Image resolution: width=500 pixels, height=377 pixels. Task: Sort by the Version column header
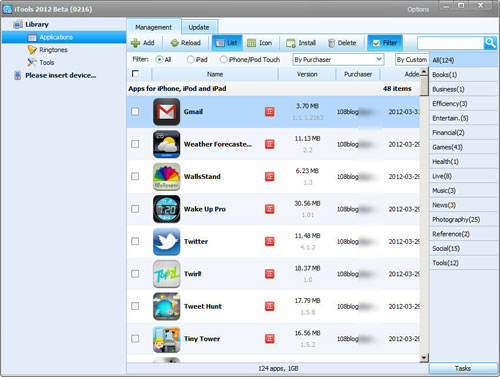pyautogui.click(x=307, y=74)
